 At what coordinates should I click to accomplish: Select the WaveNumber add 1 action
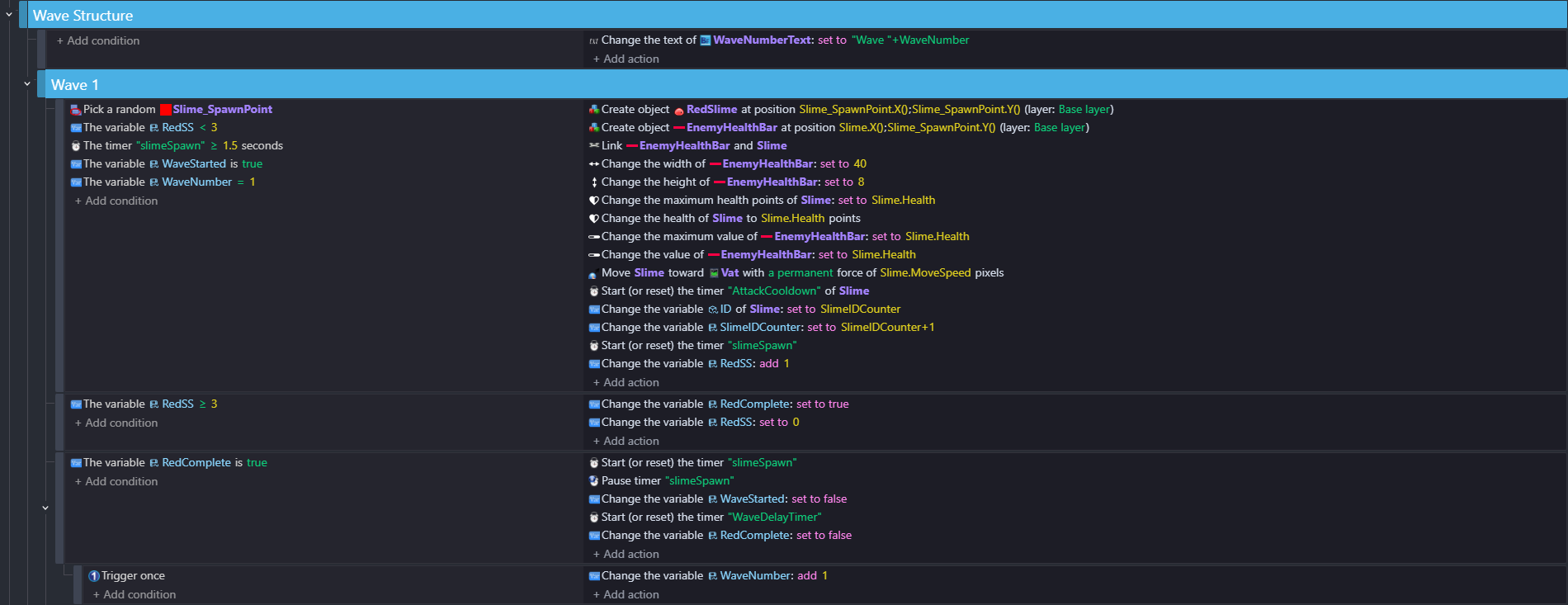(x=707, y=576)
